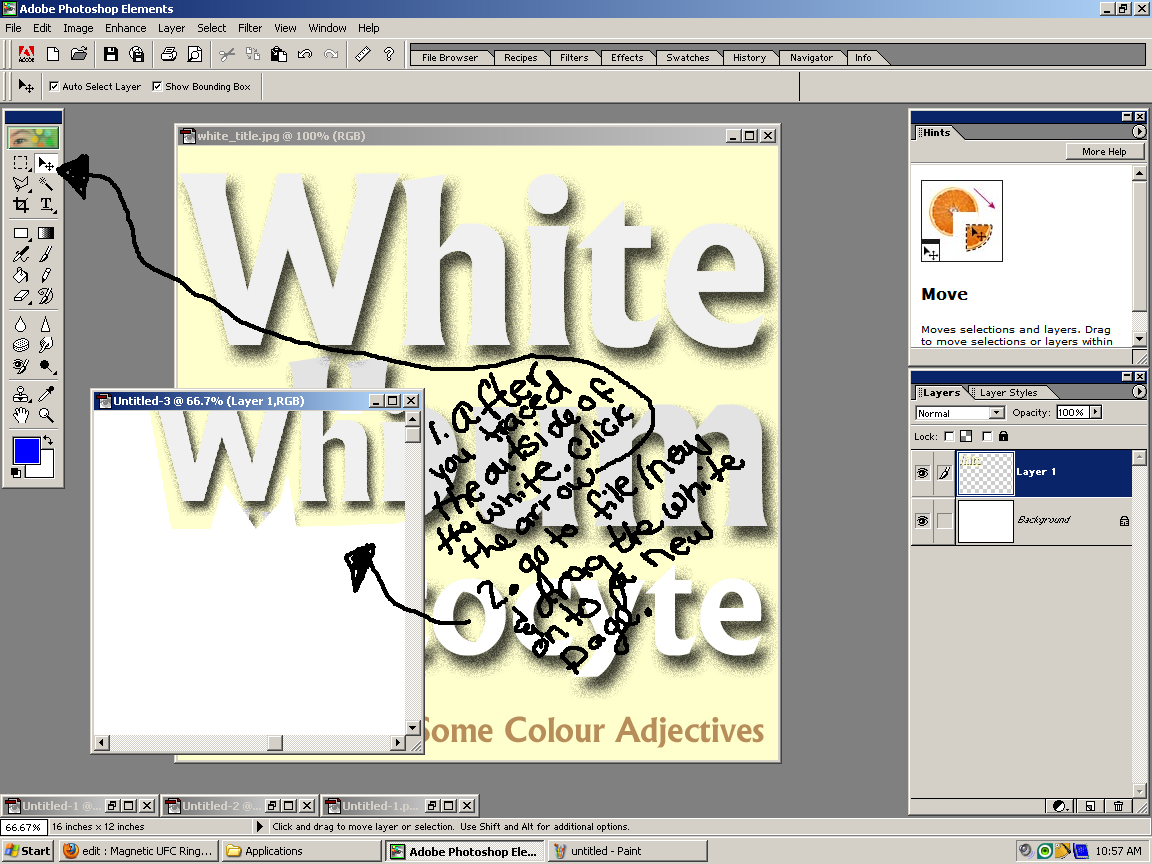
Task: Click the Save disk icon in toolbar
Action: click(110, 54)
